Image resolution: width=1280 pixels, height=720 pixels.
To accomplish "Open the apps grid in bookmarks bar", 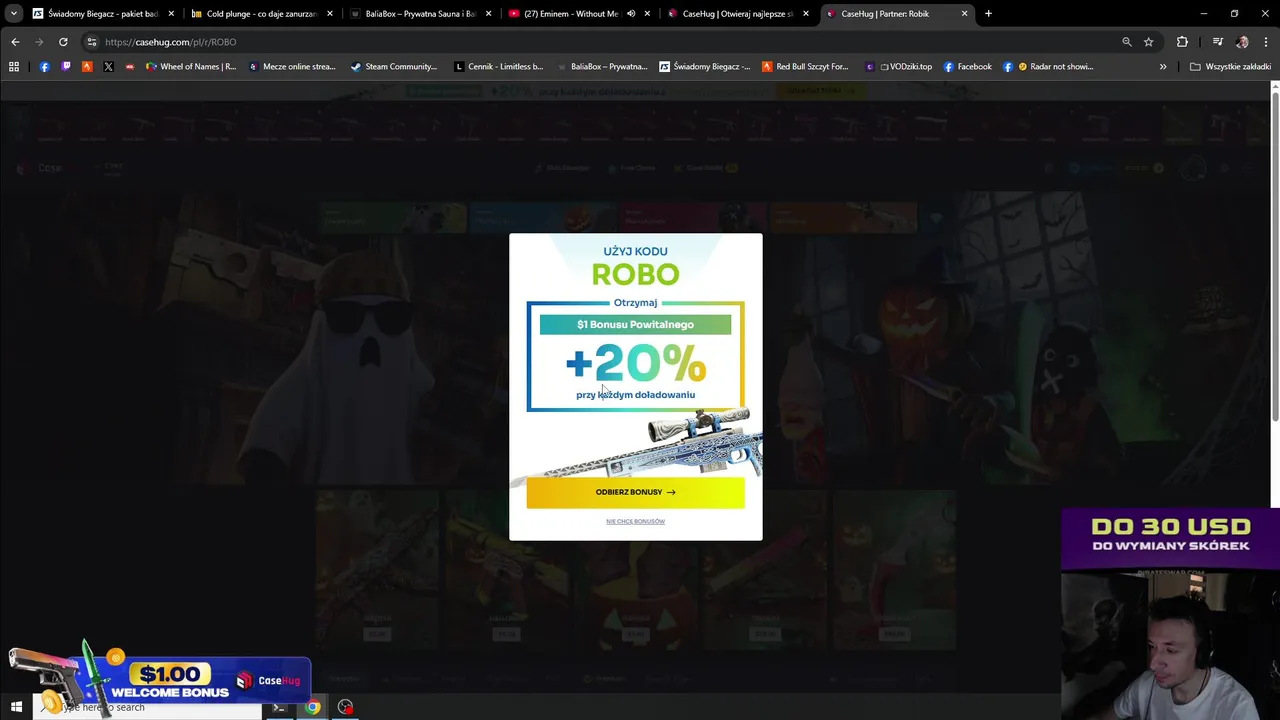I will pos(14,67).
